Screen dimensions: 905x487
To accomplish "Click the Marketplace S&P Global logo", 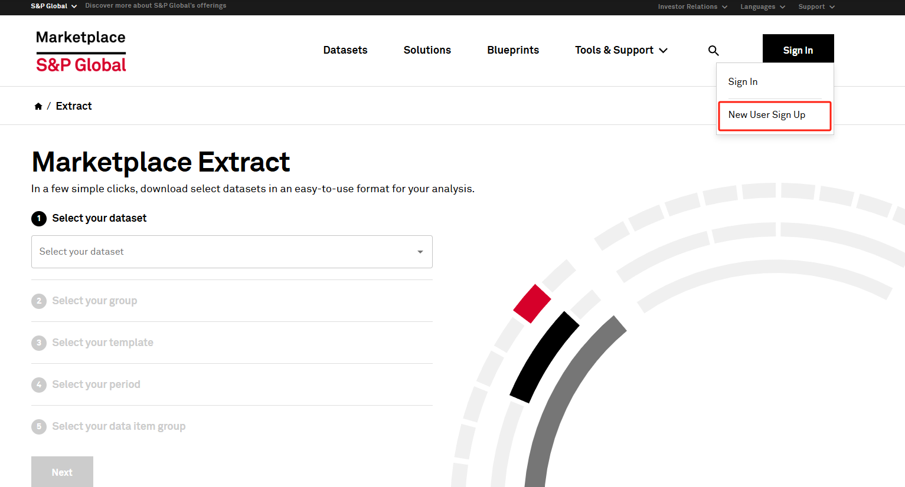I will [x=81, y=51].
